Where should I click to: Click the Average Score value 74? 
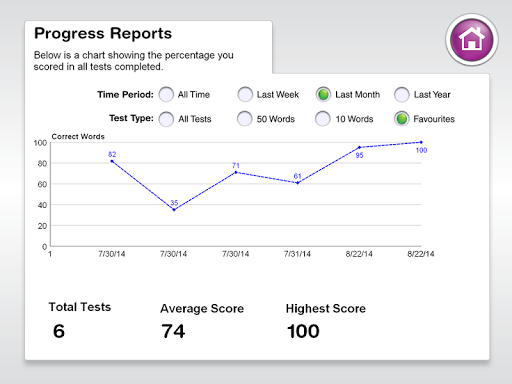[173, 331]
